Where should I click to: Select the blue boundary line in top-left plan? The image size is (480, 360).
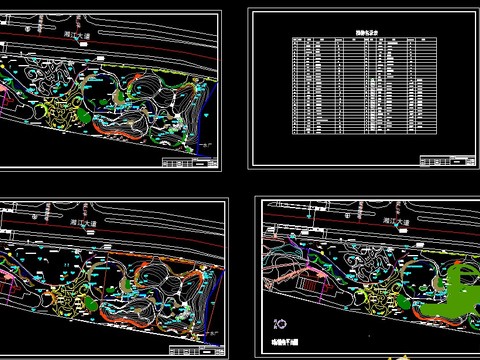206,120
